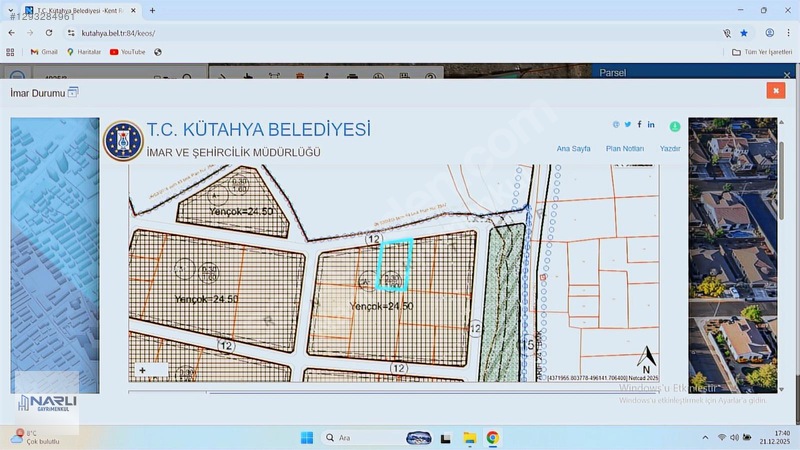The width and height of the screenshot is (800, 450).
Task: Open Tüm Yer İşaretleri folder
Action: (x=762, y=52)
